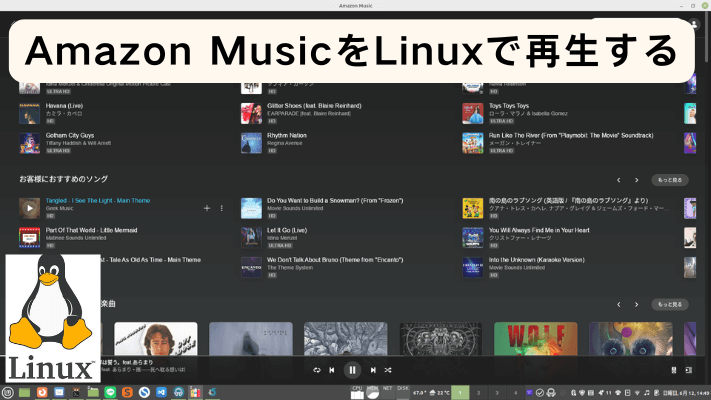
Task: Show next page of お客様におすすめのソング
Action: click(x=637, y=180)
